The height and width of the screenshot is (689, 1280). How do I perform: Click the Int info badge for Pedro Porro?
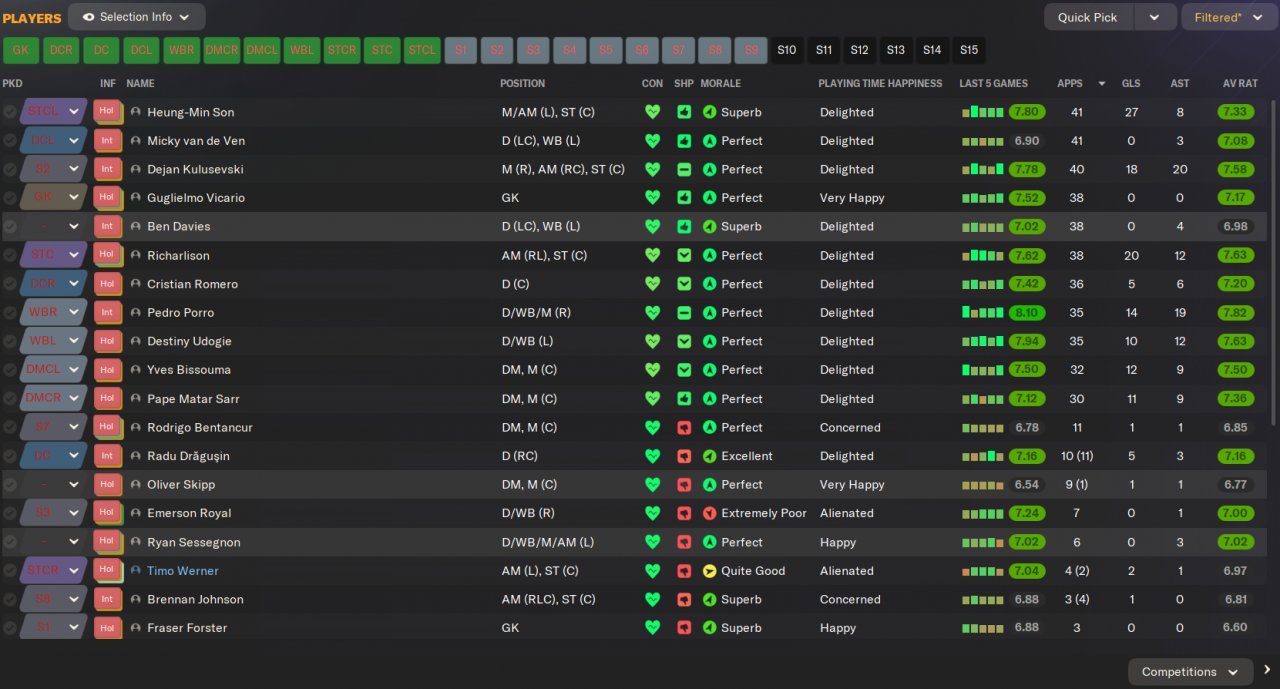(107, 313)
